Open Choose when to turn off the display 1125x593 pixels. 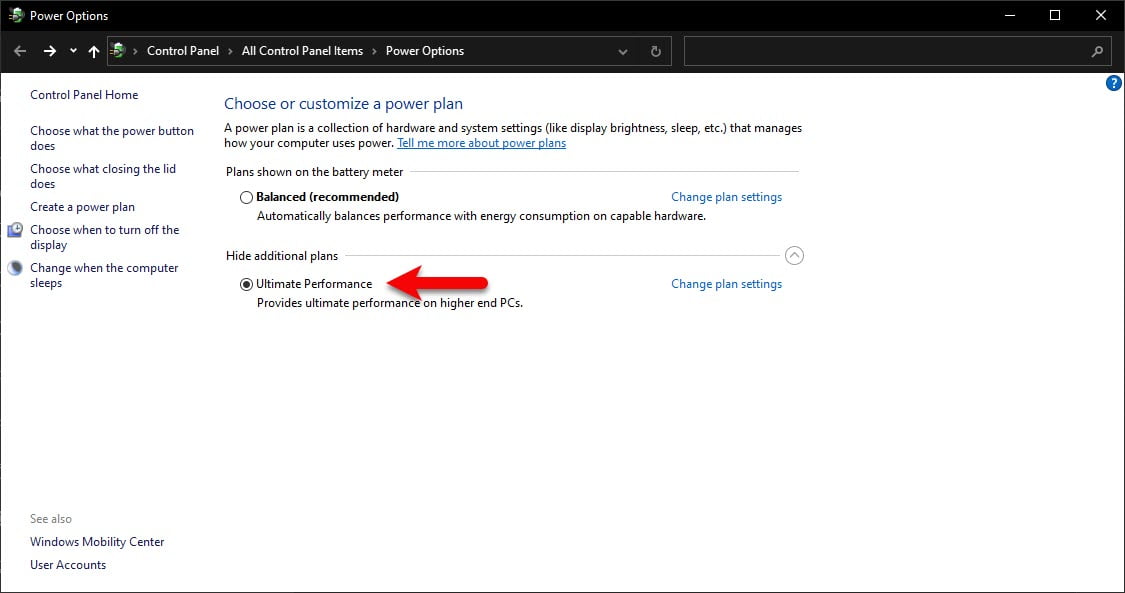coord(105,237)
